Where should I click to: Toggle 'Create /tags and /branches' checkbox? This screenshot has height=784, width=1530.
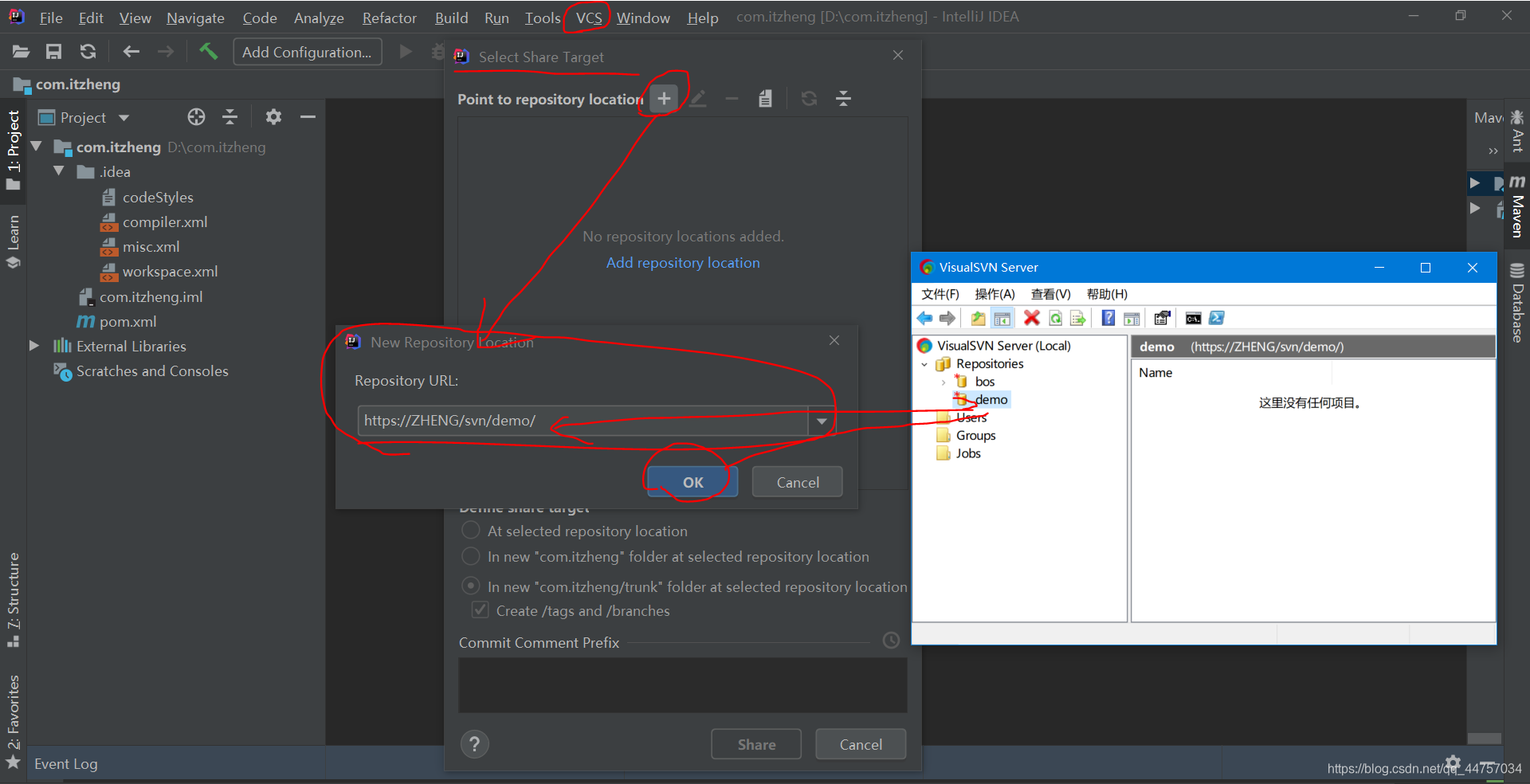click(481, 610)
